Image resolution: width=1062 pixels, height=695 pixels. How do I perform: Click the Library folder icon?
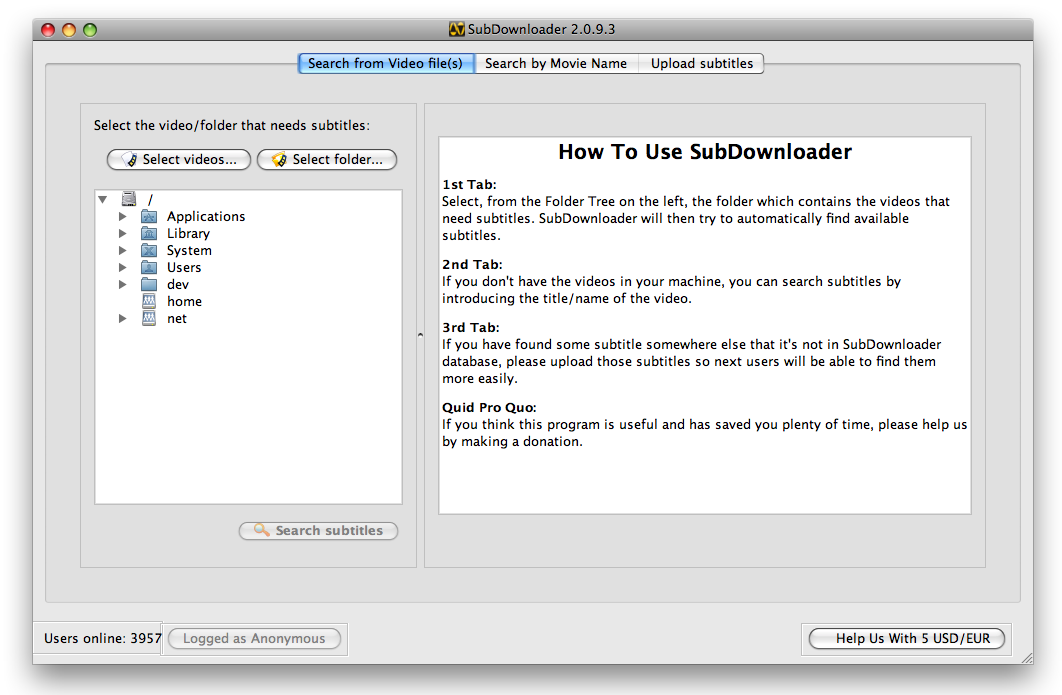(149, 234)
